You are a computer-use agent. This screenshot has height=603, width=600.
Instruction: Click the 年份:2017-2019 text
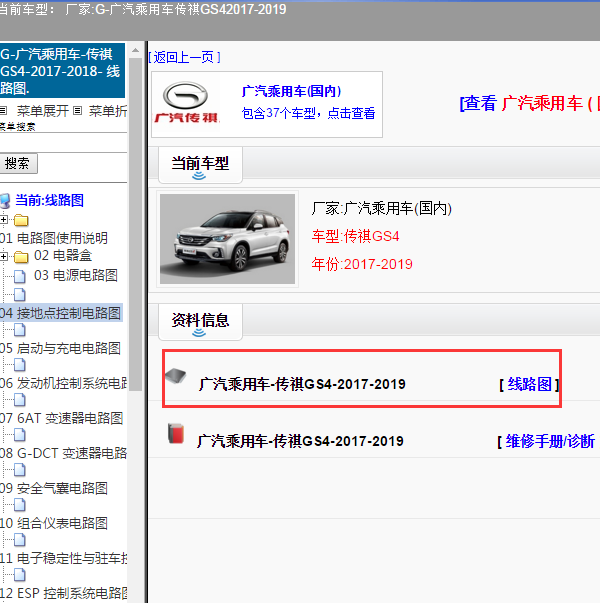pos(362,264)
